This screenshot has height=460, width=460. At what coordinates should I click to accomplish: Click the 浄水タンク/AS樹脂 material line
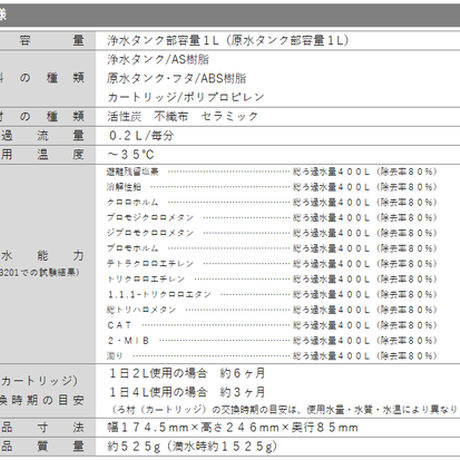pos(158,60)
